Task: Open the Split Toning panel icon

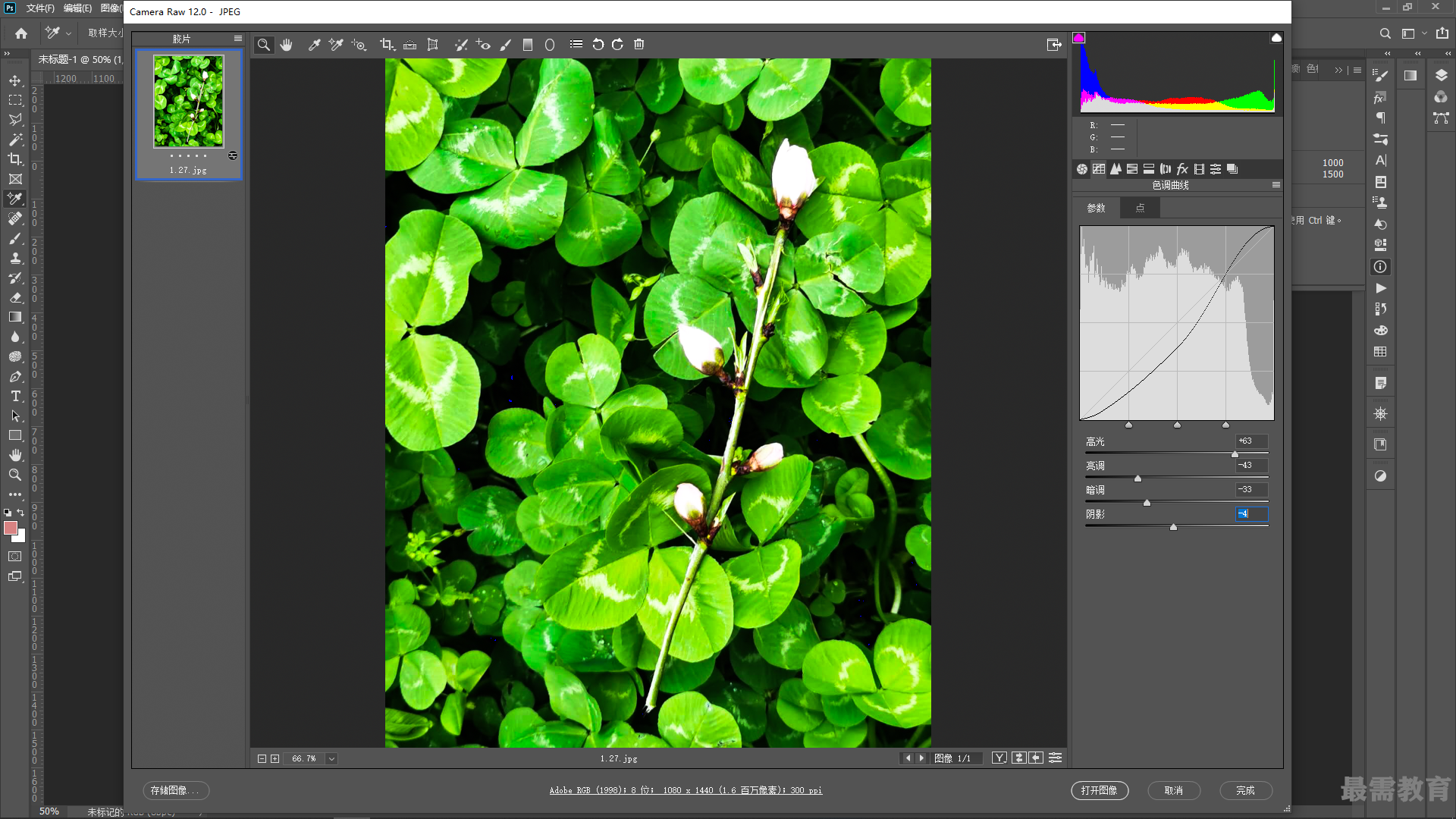Action: pos(1149,169)
